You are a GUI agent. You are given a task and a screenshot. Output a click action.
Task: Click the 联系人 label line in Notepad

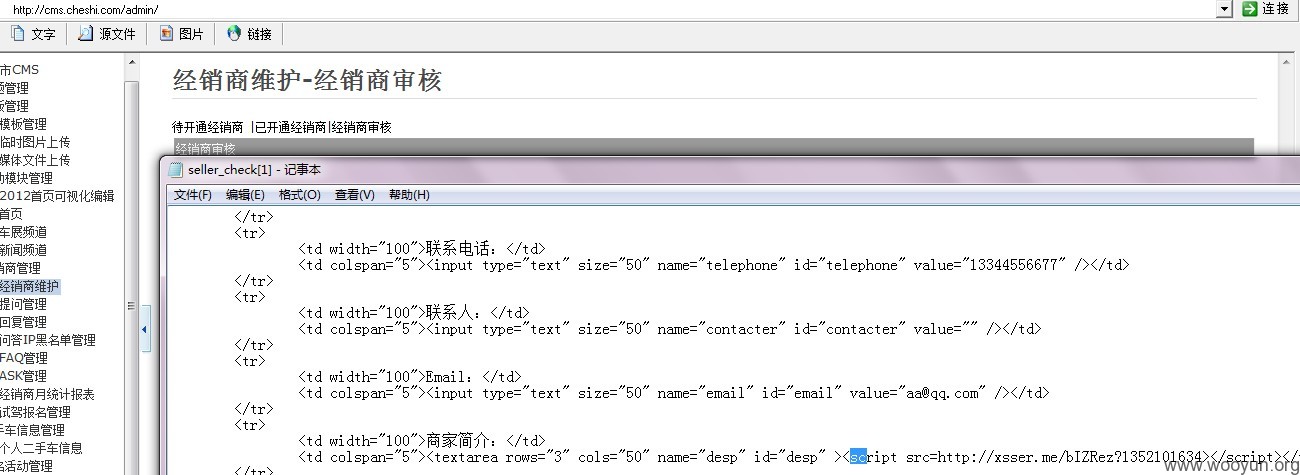click(x=413, y=313)
